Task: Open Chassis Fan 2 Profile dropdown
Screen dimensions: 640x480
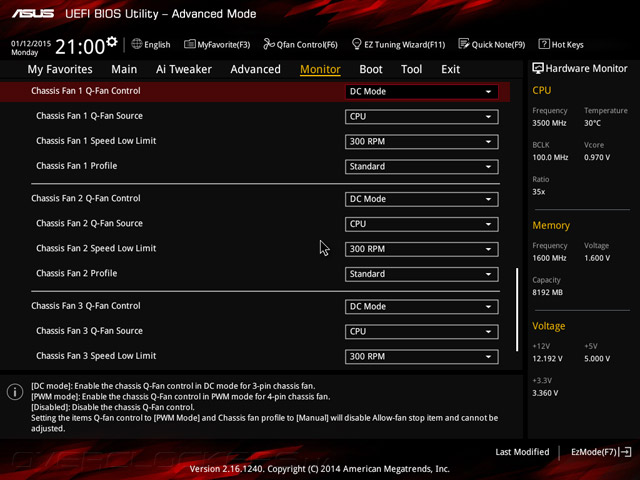Action: [422, 274]
